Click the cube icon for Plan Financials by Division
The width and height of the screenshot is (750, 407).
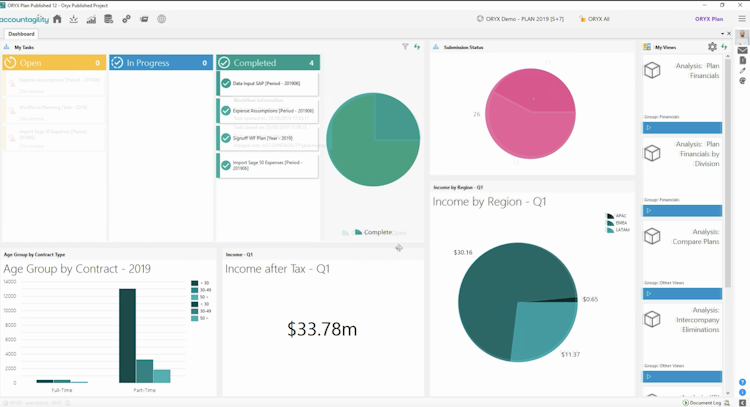[652, 153]
